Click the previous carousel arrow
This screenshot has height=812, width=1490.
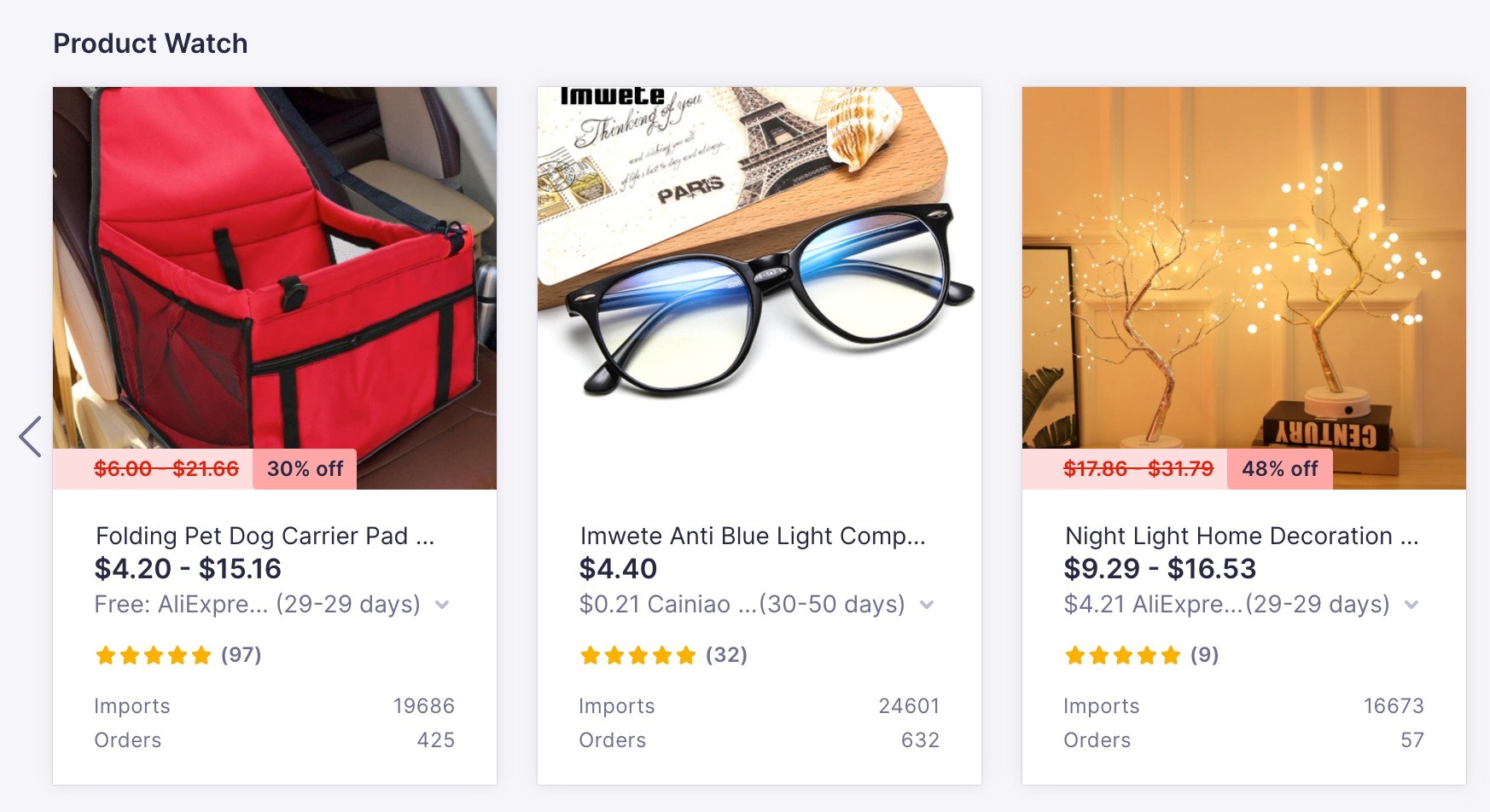pos(31,437)
